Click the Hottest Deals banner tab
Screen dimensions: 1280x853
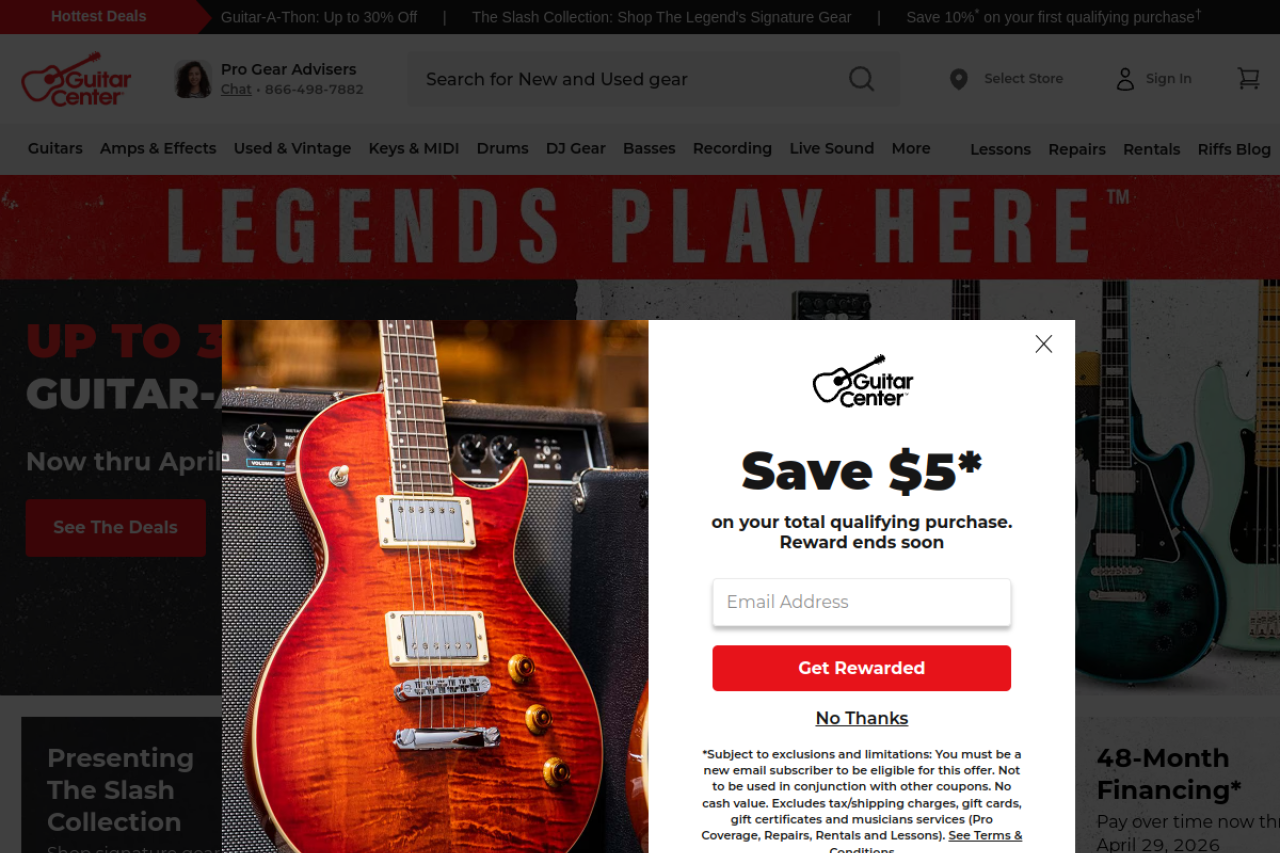99,16
